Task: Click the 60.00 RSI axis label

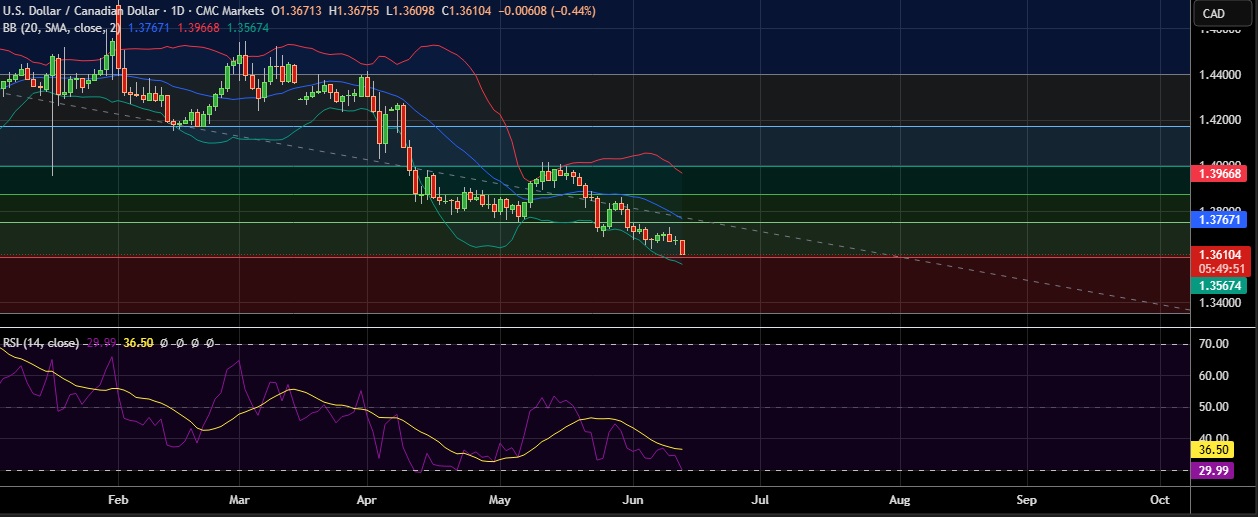Action: tap(1213, 376)
